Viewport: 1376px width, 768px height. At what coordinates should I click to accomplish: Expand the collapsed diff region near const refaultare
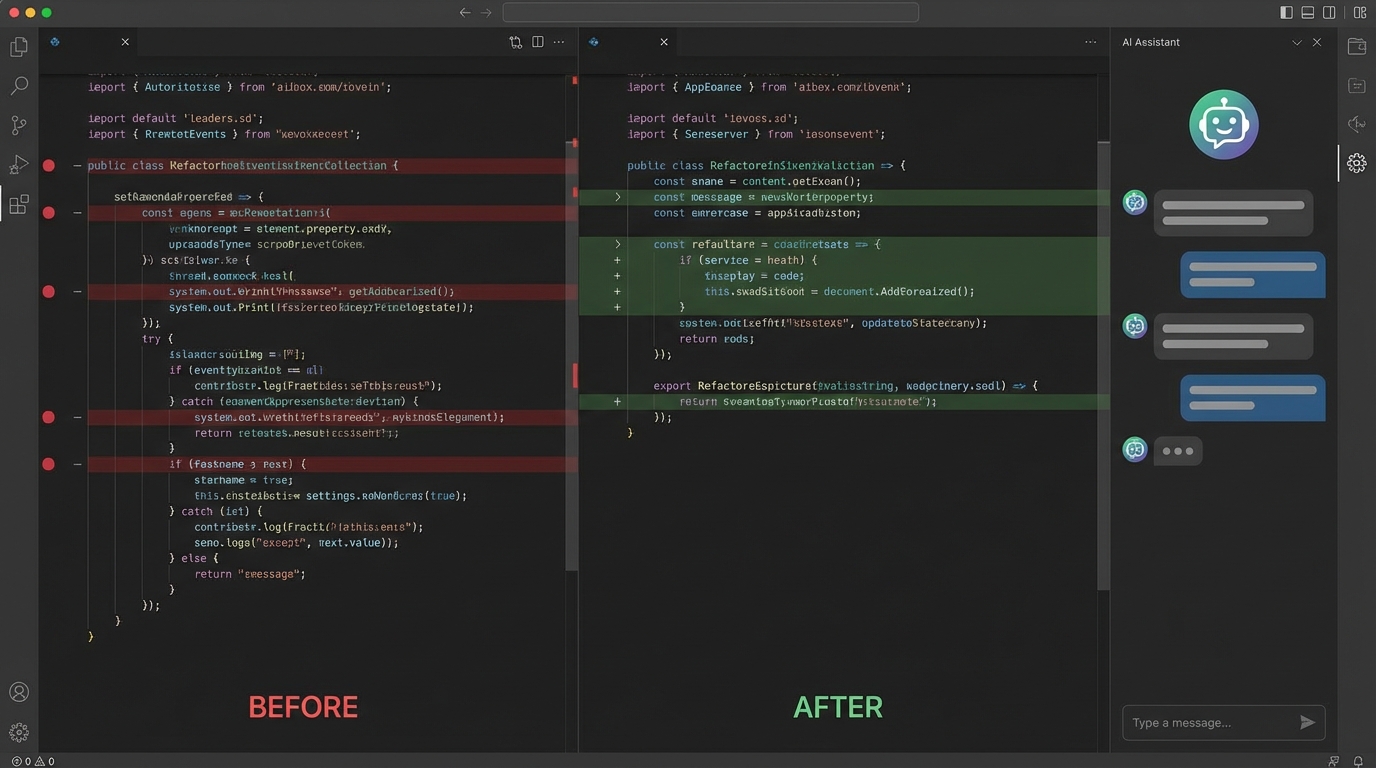pos(617,244)
